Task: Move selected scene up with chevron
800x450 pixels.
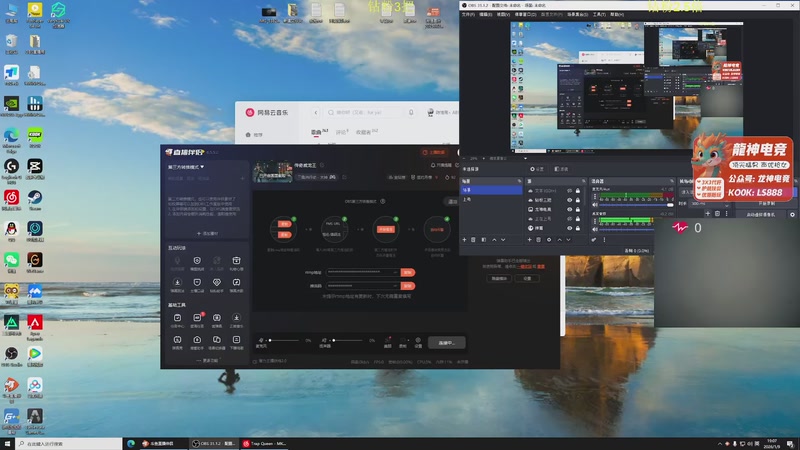Action: pyautogui.click(x=494, y=240)
